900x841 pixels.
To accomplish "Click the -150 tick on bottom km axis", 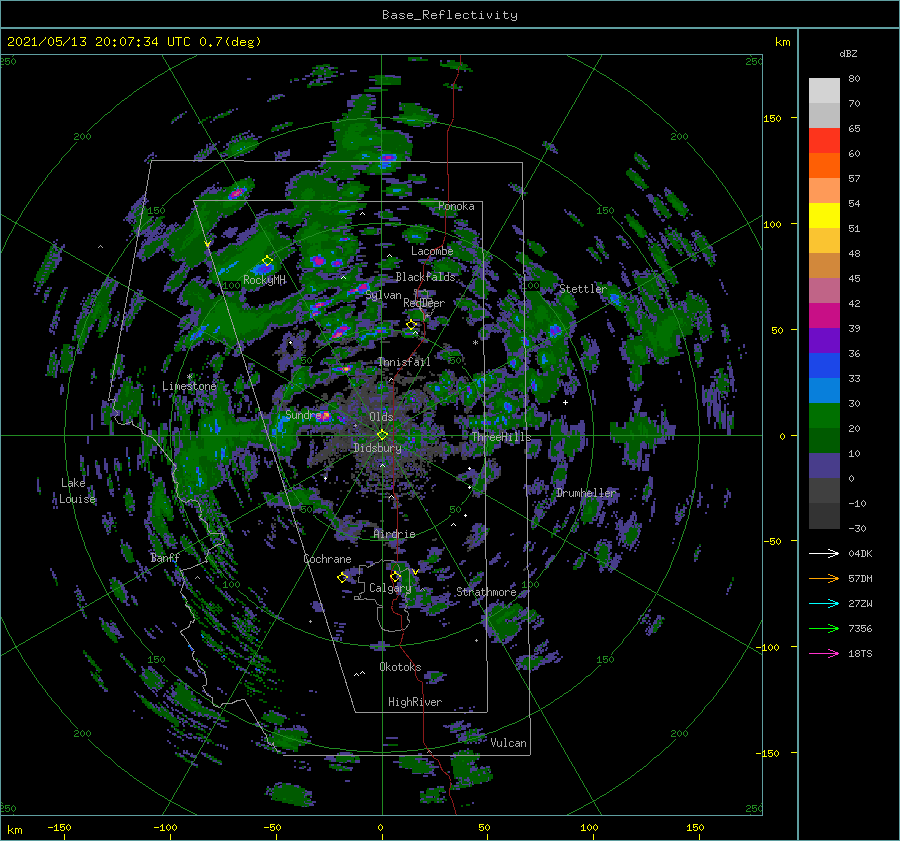I will [x=59, y=828].
